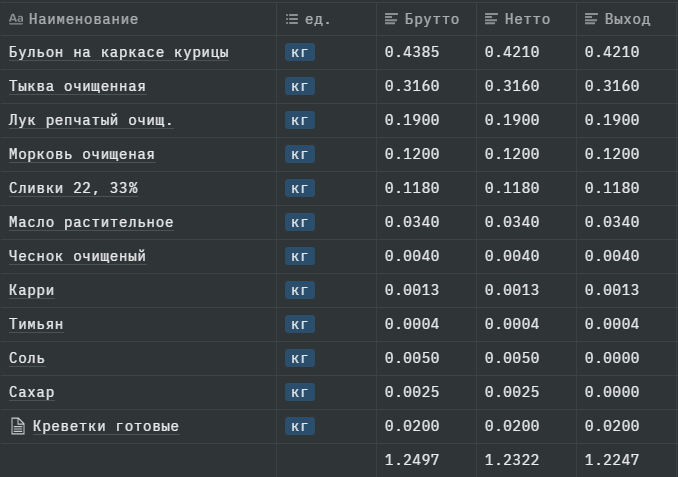678x477 pixels.
Task: Select Выход value 0.3160 for Тыква очищенная
Action: 612,86
